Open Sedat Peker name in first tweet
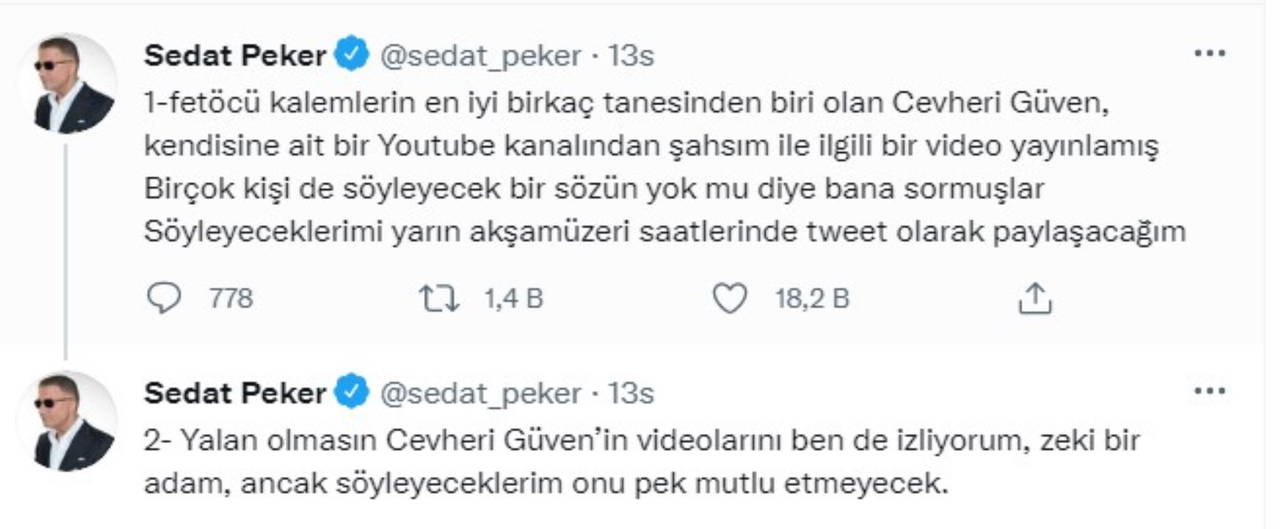Screen dimensions: 1280x529 235,56
